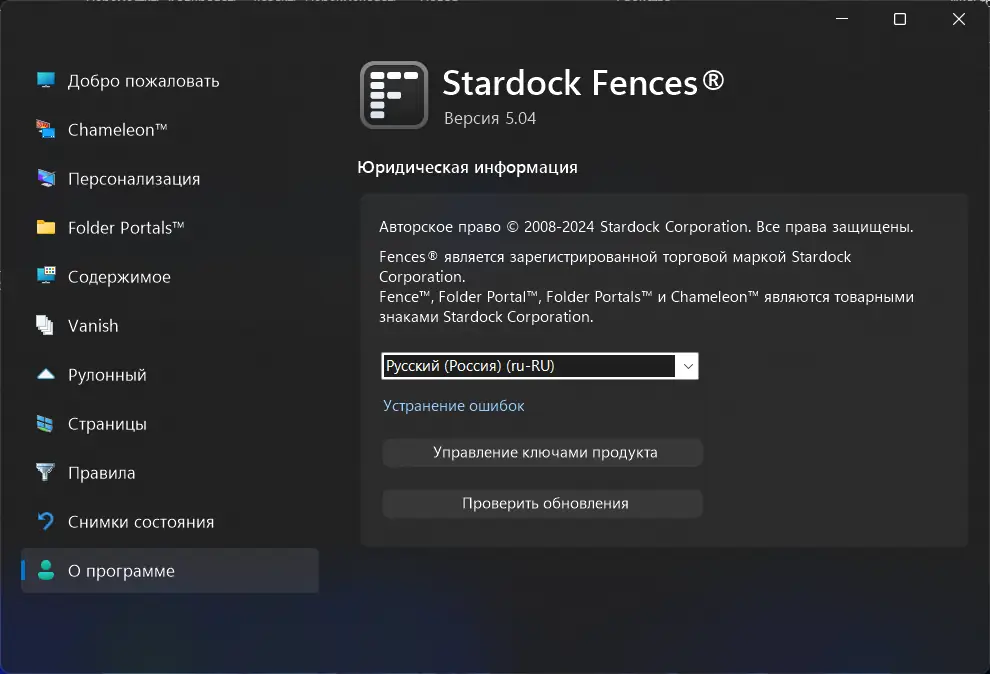Click the Снимки состояния restore icon

45,521
